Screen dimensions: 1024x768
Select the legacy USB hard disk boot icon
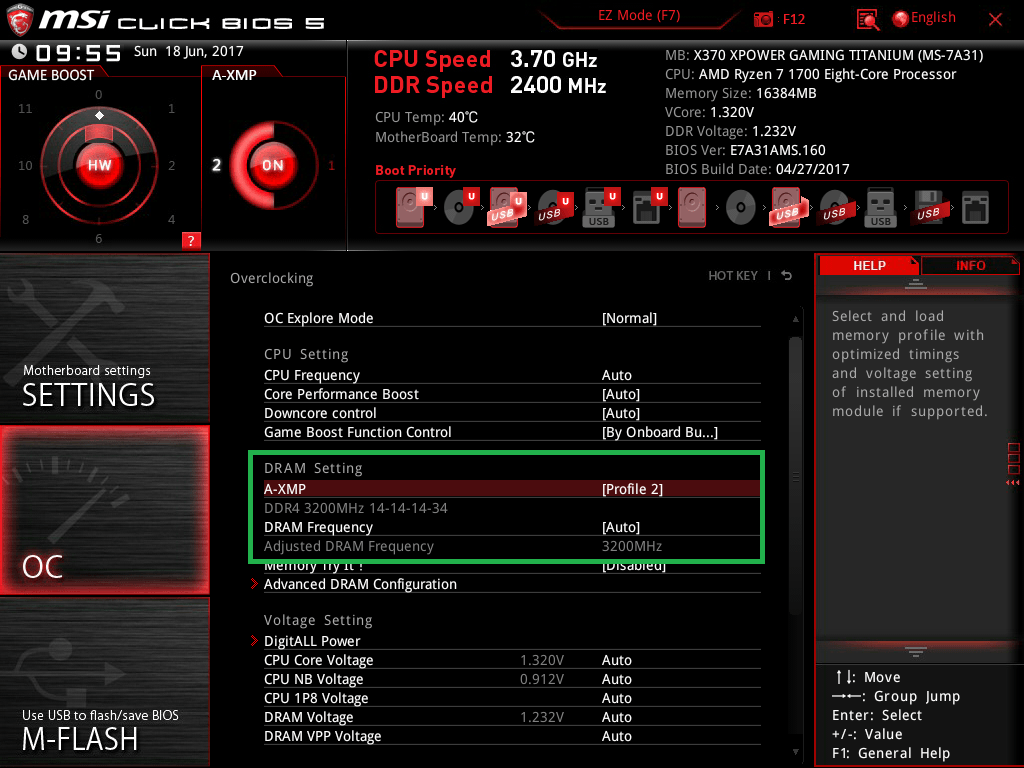(x=787, y=207)
